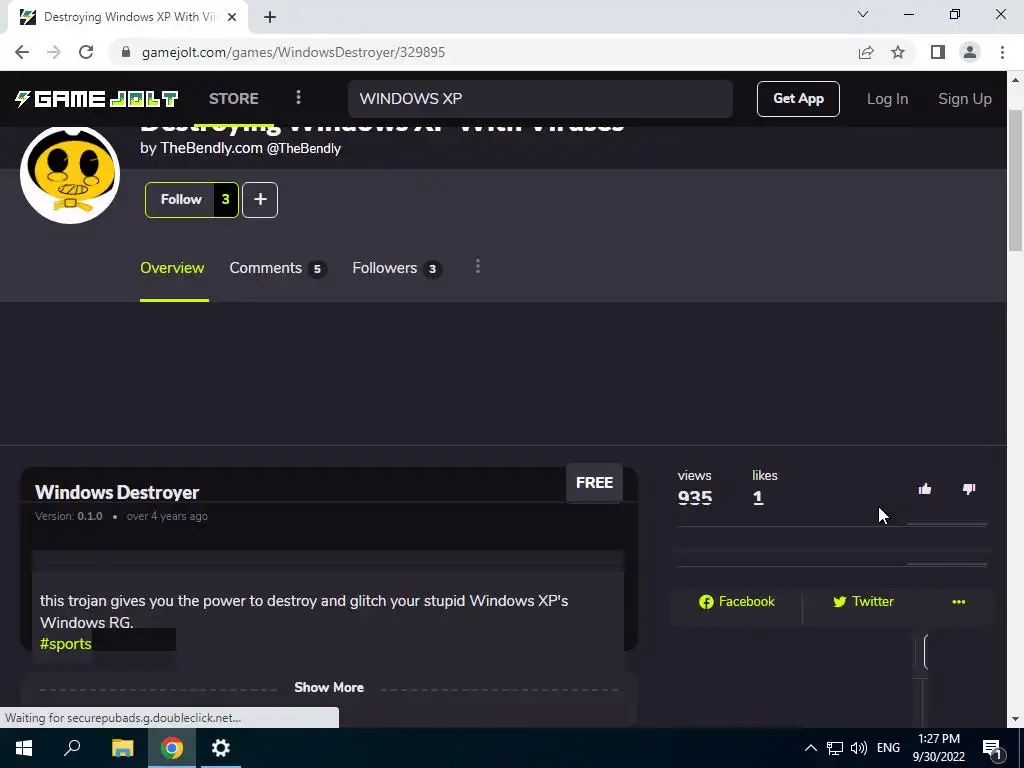
Task: Open Windows taskbar search
Action: click(72, 748)
